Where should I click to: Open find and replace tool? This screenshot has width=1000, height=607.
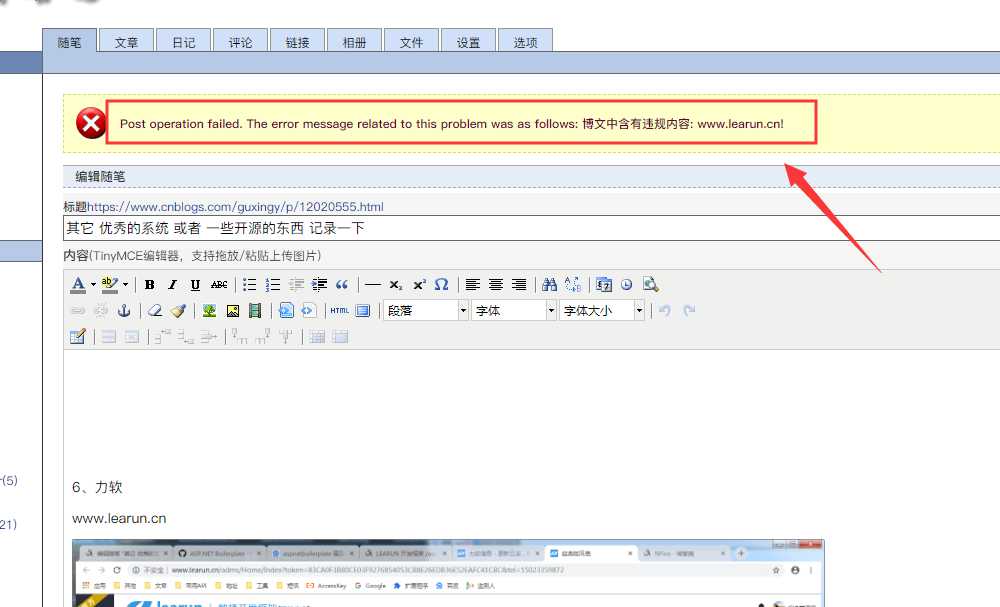[573, 284]
